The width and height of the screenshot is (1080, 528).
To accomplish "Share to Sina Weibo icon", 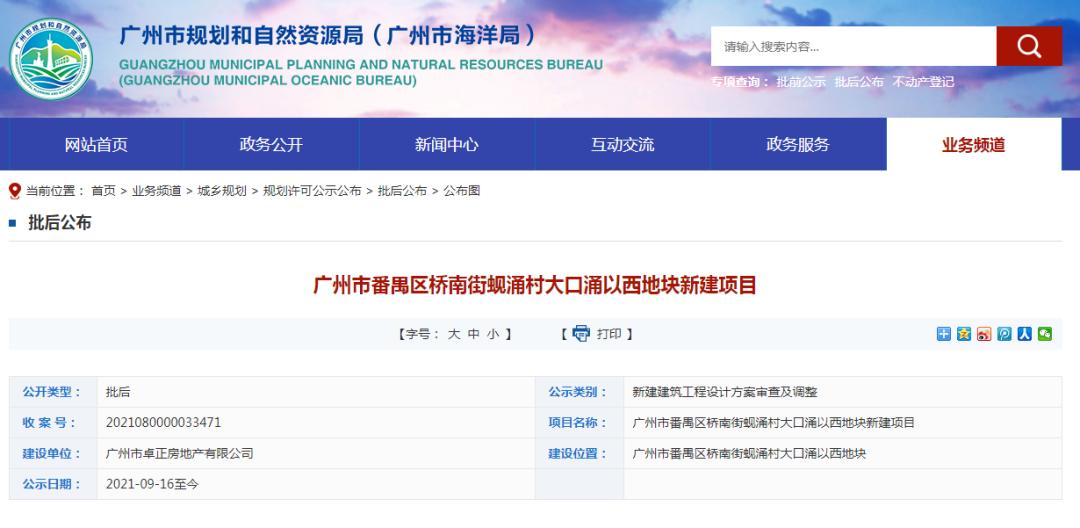I will click(x=984, y=334).
